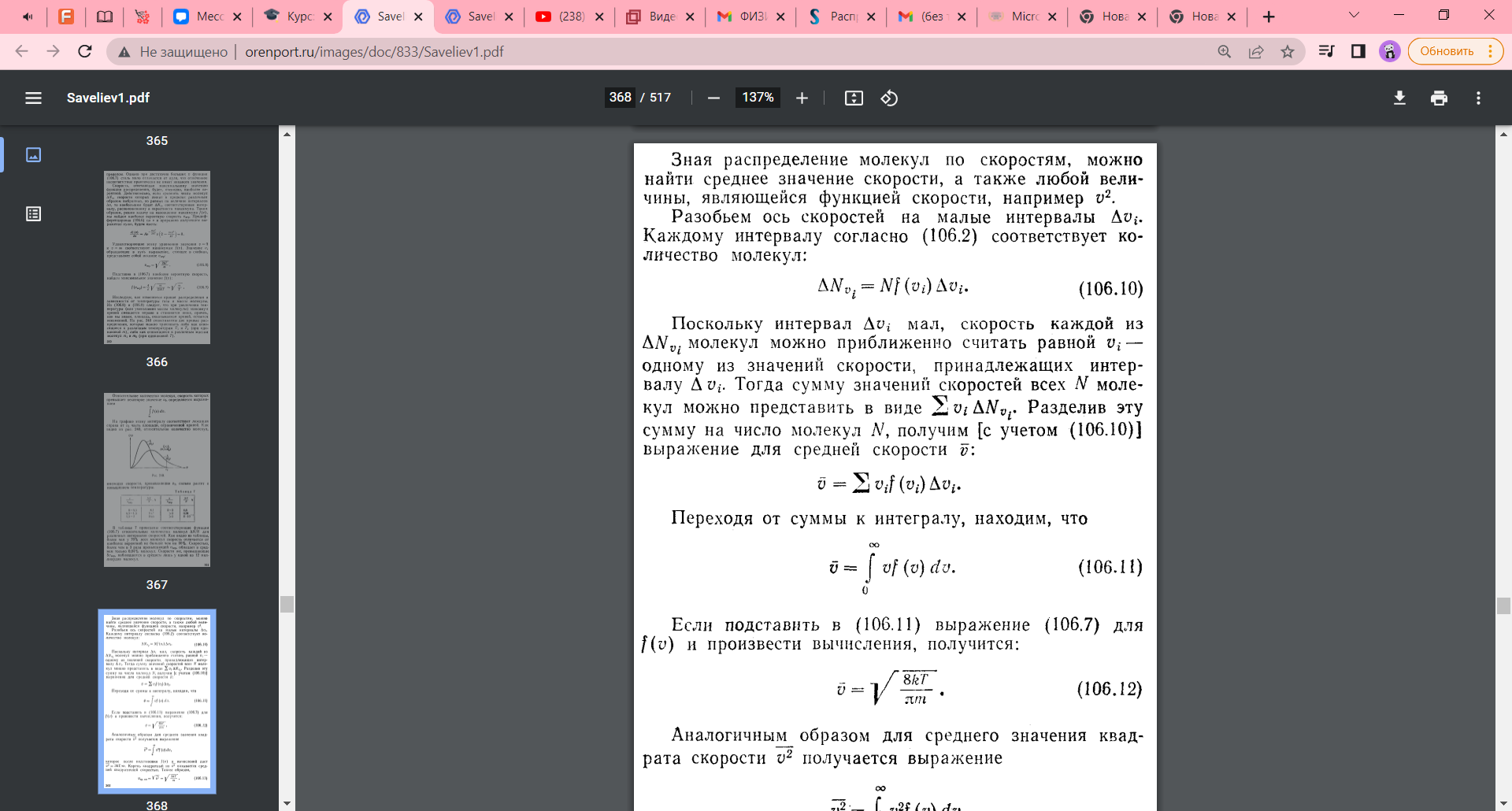Click equation number (106.11)

[1110, 567]
